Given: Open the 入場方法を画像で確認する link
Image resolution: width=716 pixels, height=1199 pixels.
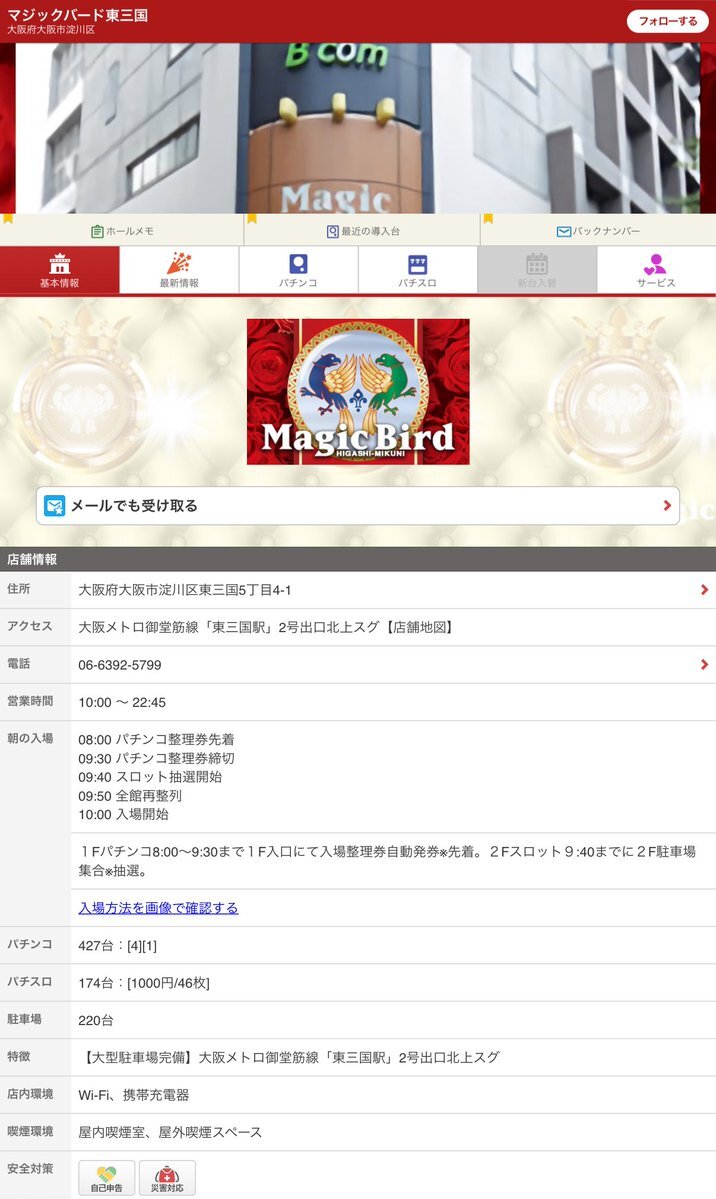Looking at the screenshot, I should point(158,908).
